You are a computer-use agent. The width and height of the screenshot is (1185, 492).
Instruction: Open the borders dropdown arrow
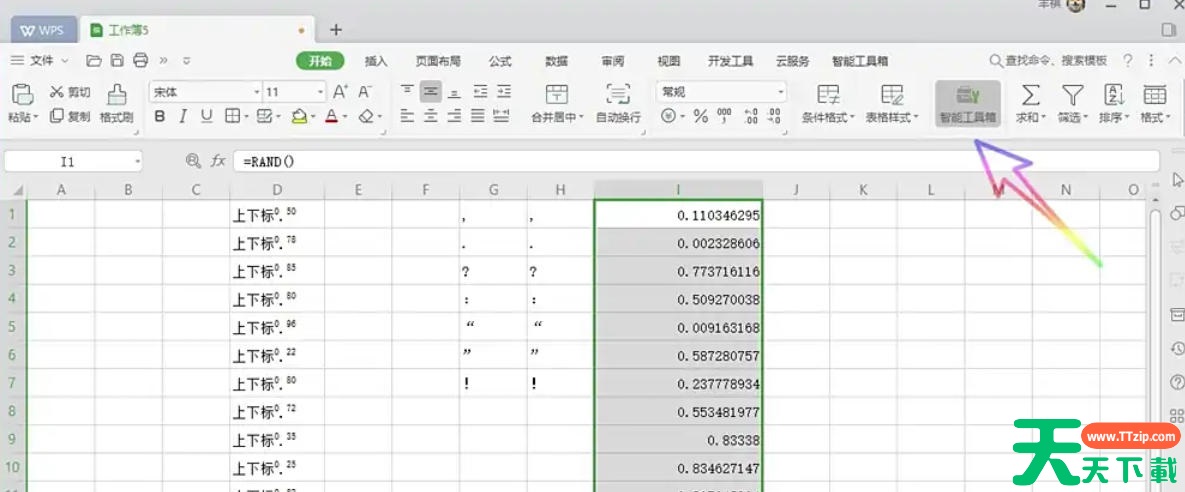[246, 116]
